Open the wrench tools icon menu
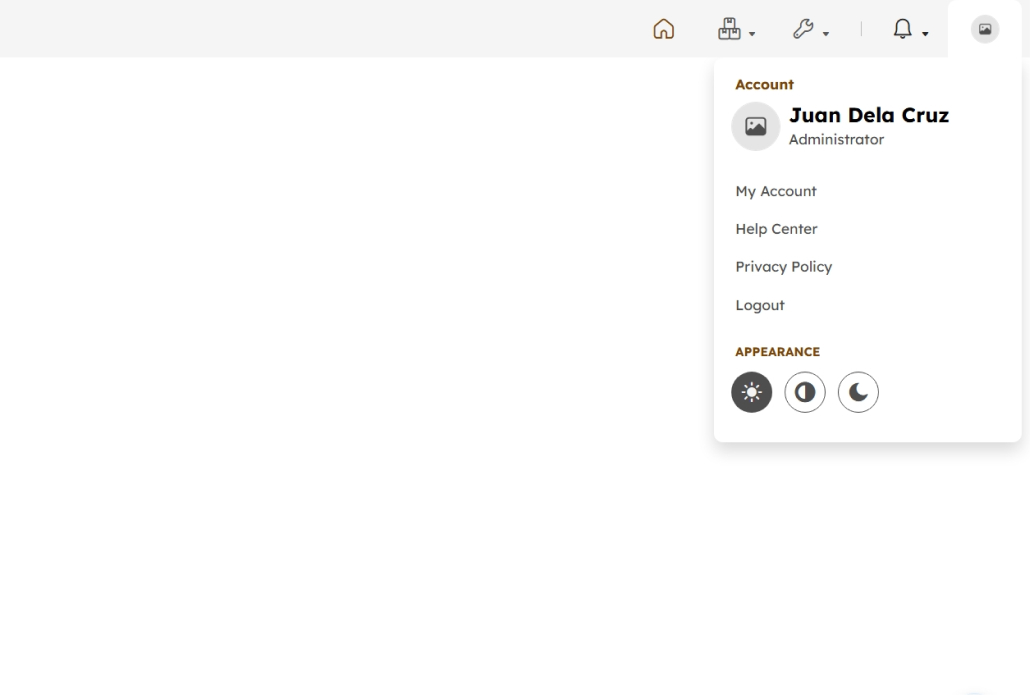 pos(803,29)
